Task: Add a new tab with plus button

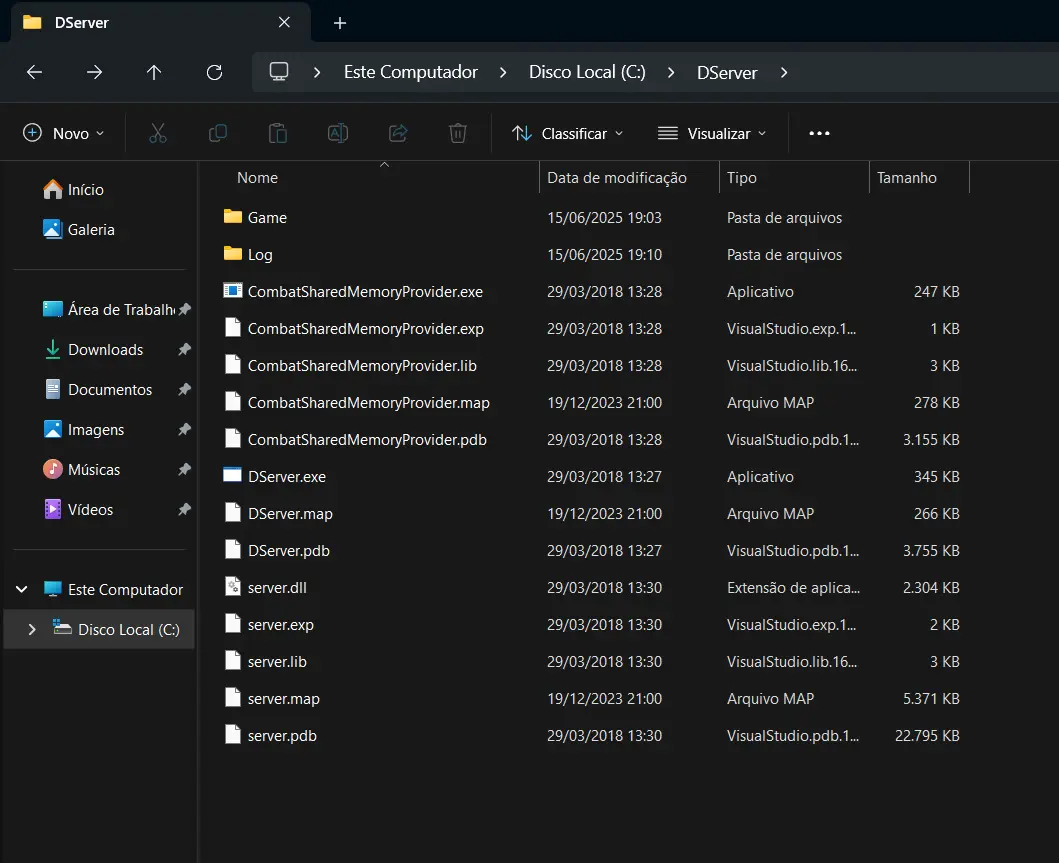Action: [x=340, y=23]
